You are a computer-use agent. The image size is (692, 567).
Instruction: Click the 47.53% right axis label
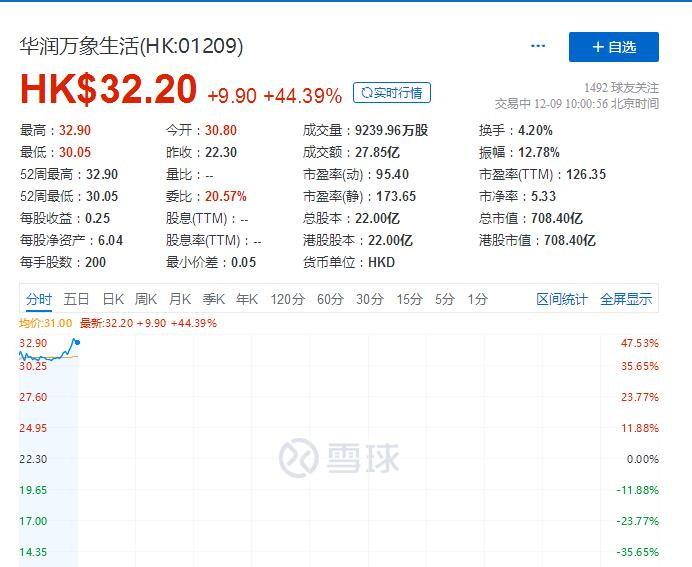[639, 343]
